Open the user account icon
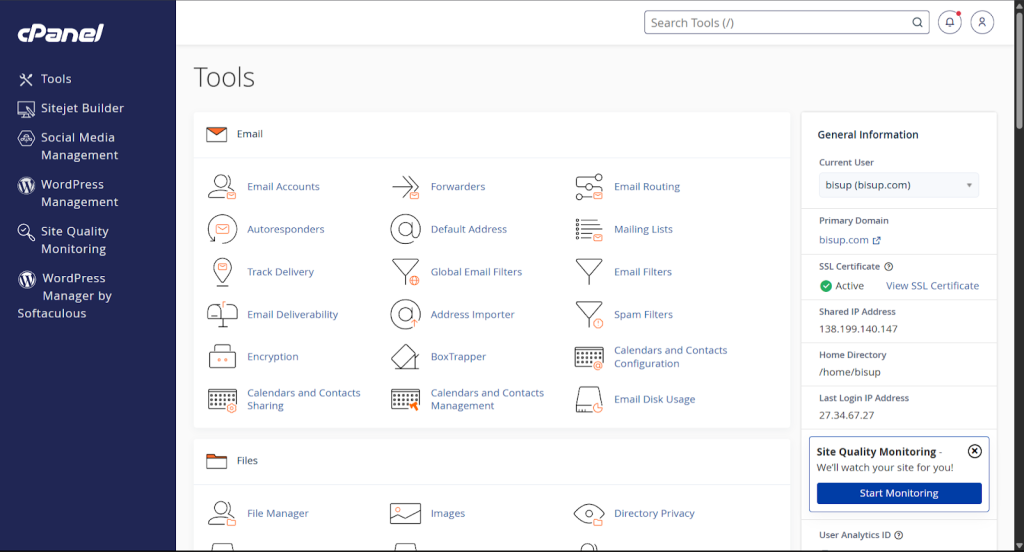 point(982,22)
